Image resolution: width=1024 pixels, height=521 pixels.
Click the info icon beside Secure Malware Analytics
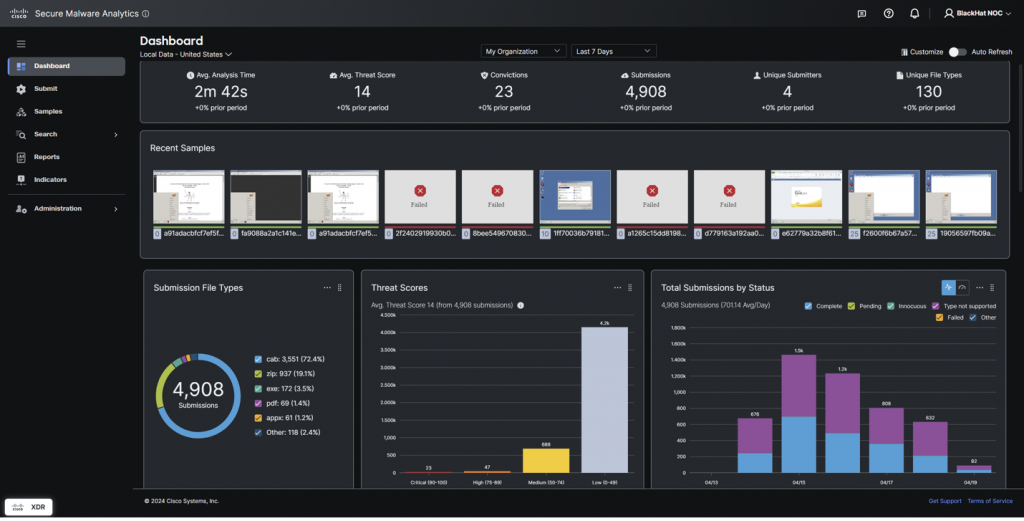coord(146,14)
